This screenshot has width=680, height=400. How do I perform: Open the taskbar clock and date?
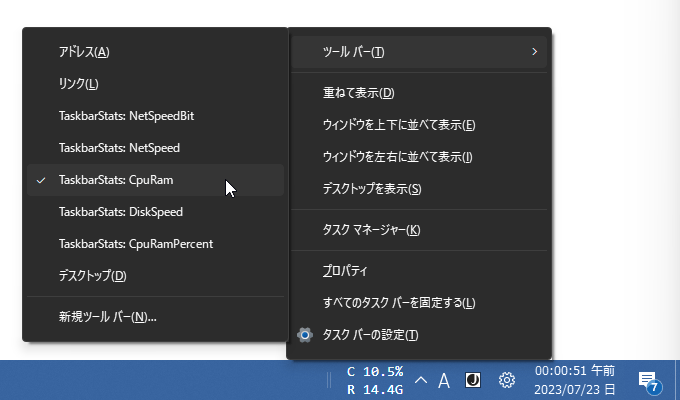tap(575, 380)
